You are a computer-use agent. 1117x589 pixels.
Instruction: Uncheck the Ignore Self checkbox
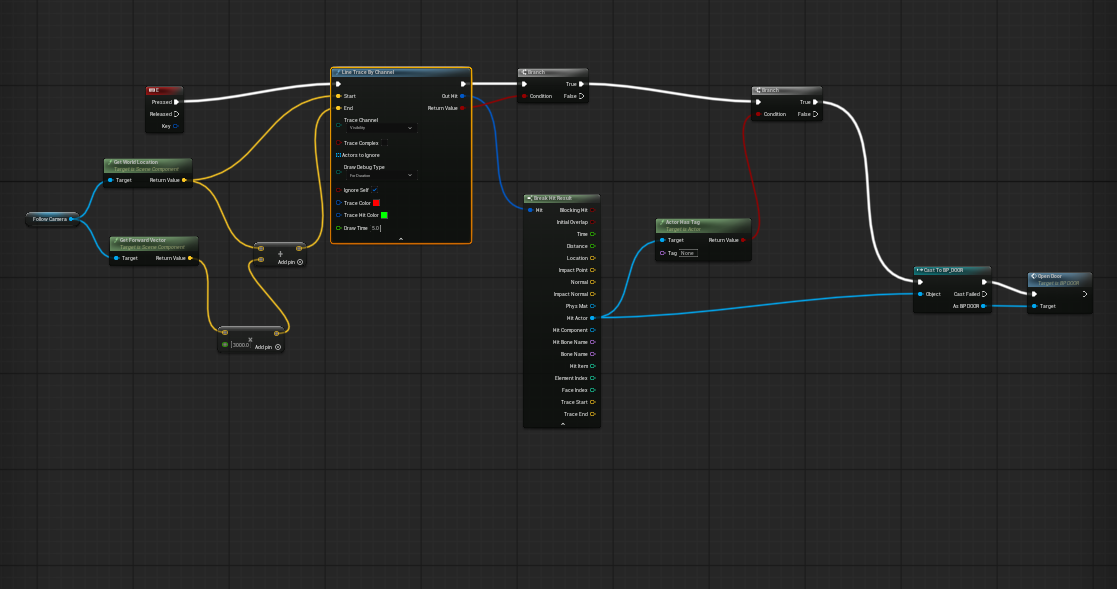[374, 190]
